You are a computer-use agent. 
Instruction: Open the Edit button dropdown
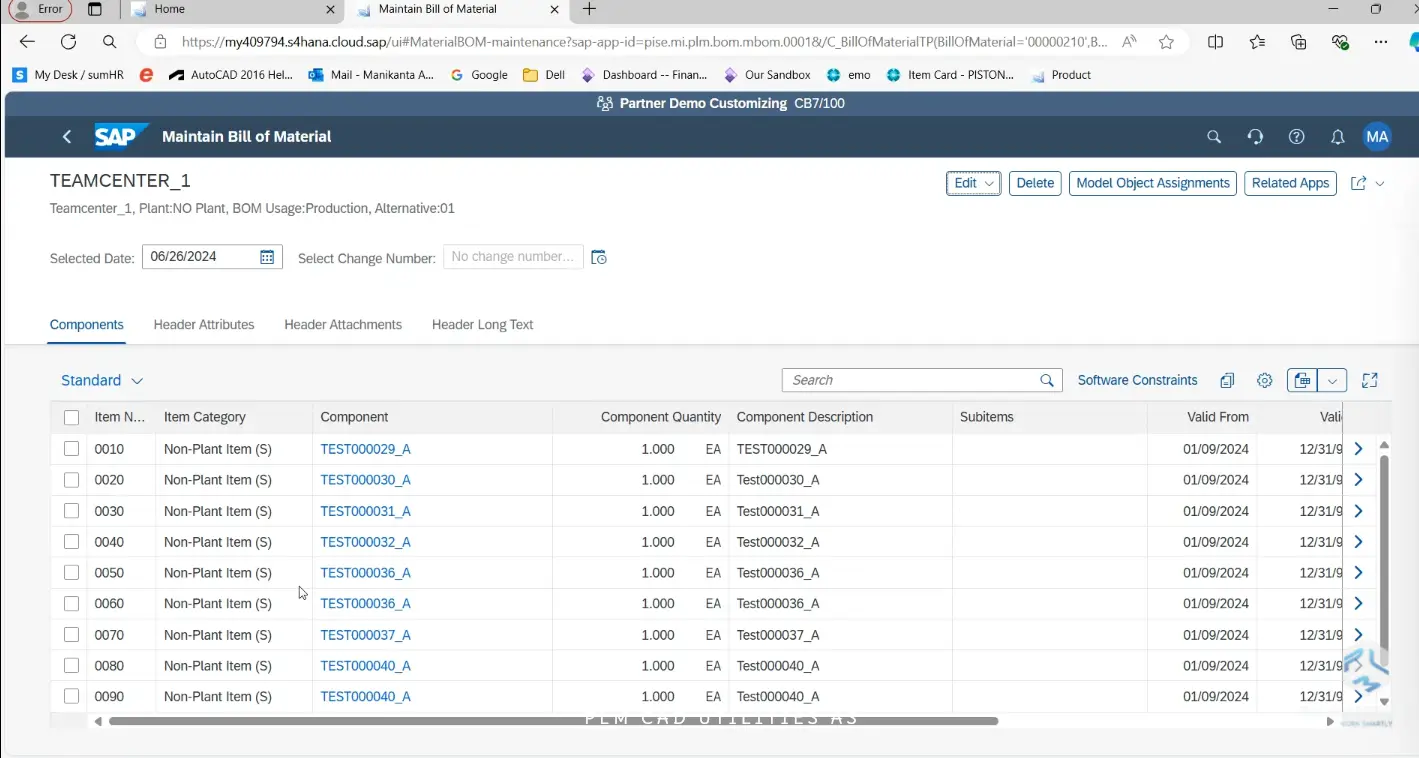[x=989, y=183]
